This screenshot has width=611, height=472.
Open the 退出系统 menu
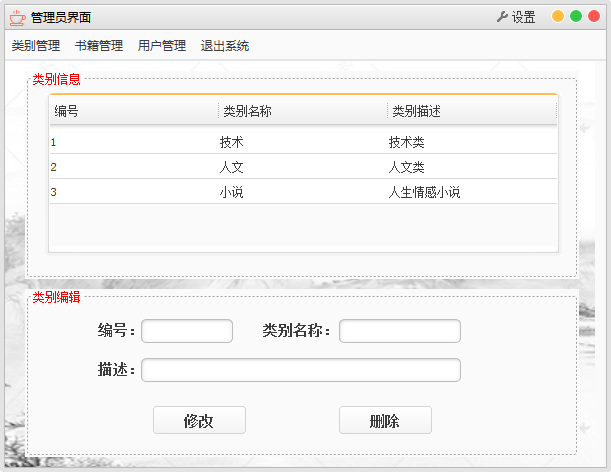point(225,46)
